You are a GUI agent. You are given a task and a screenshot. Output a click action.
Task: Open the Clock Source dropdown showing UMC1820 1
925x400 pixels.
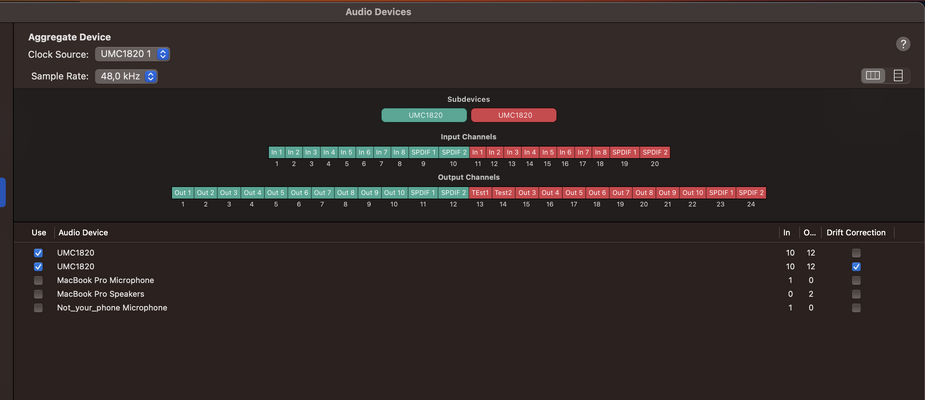(x=133, y=54)
